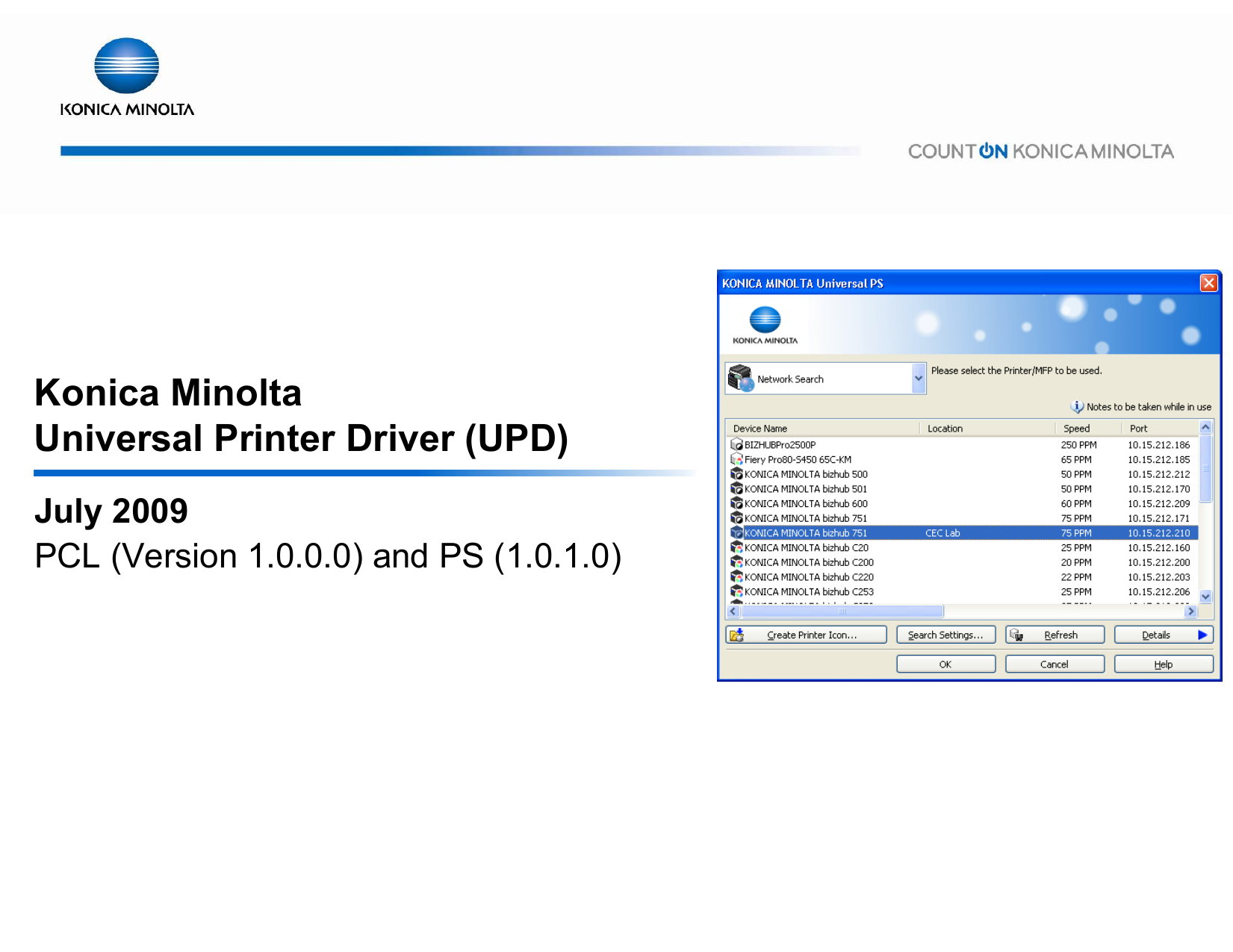Click the 65 PPM speed cell

(x=1076, y=460)
